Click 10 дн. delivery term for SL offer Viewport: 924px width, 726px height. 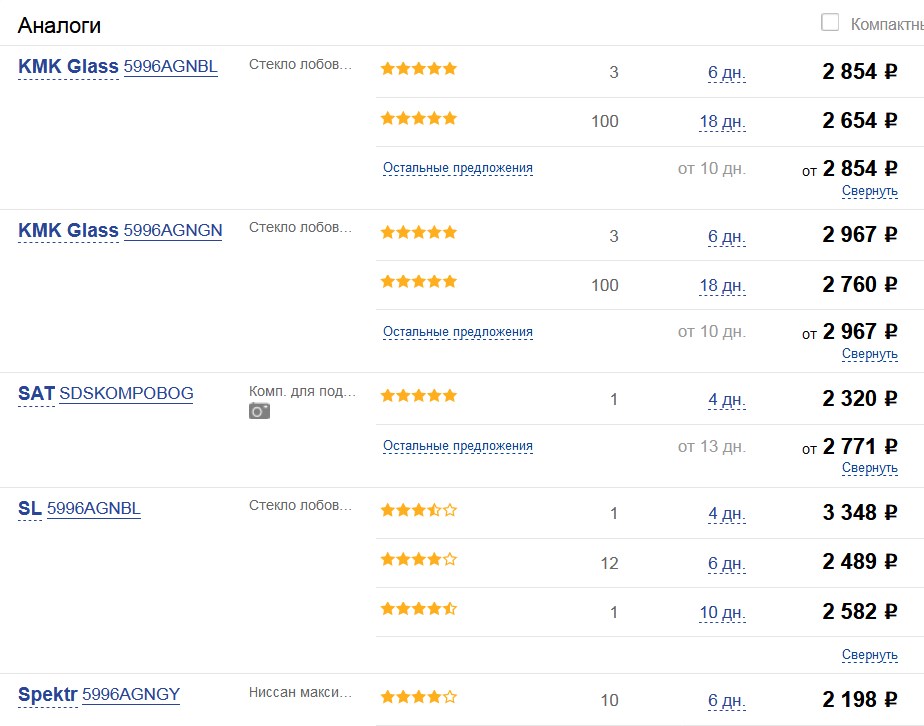(x=722, y=612)
